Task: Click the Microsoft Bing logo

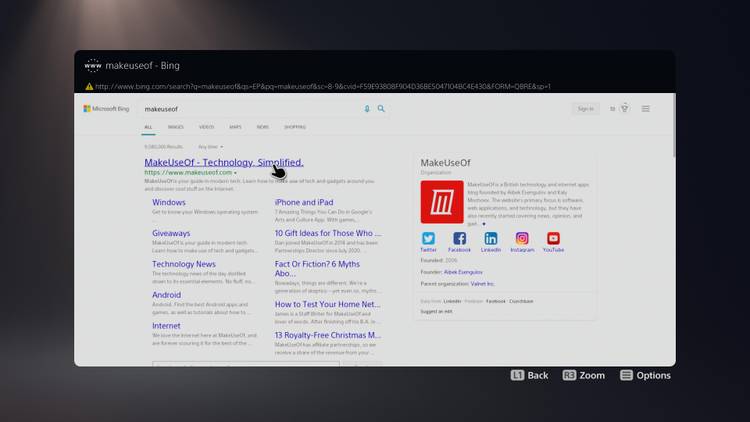Action: 106,108
